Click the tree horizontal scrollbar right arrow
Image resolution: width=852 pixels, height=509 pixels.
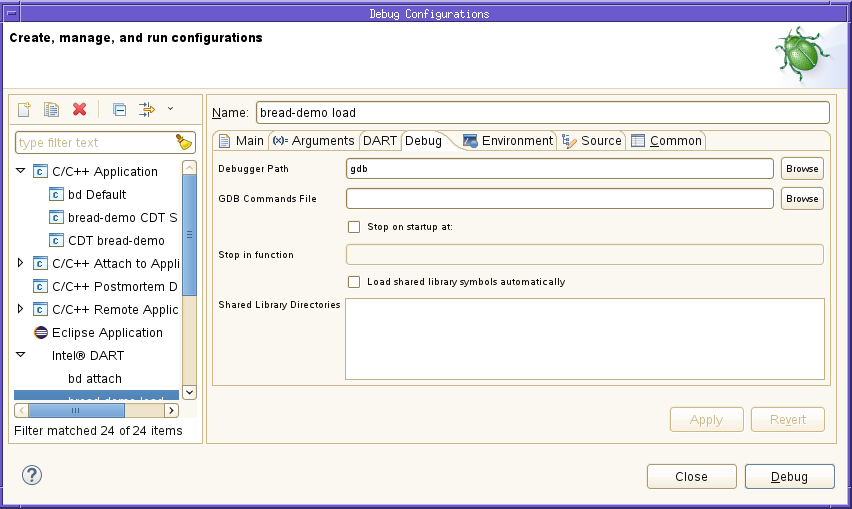point(171,410)
